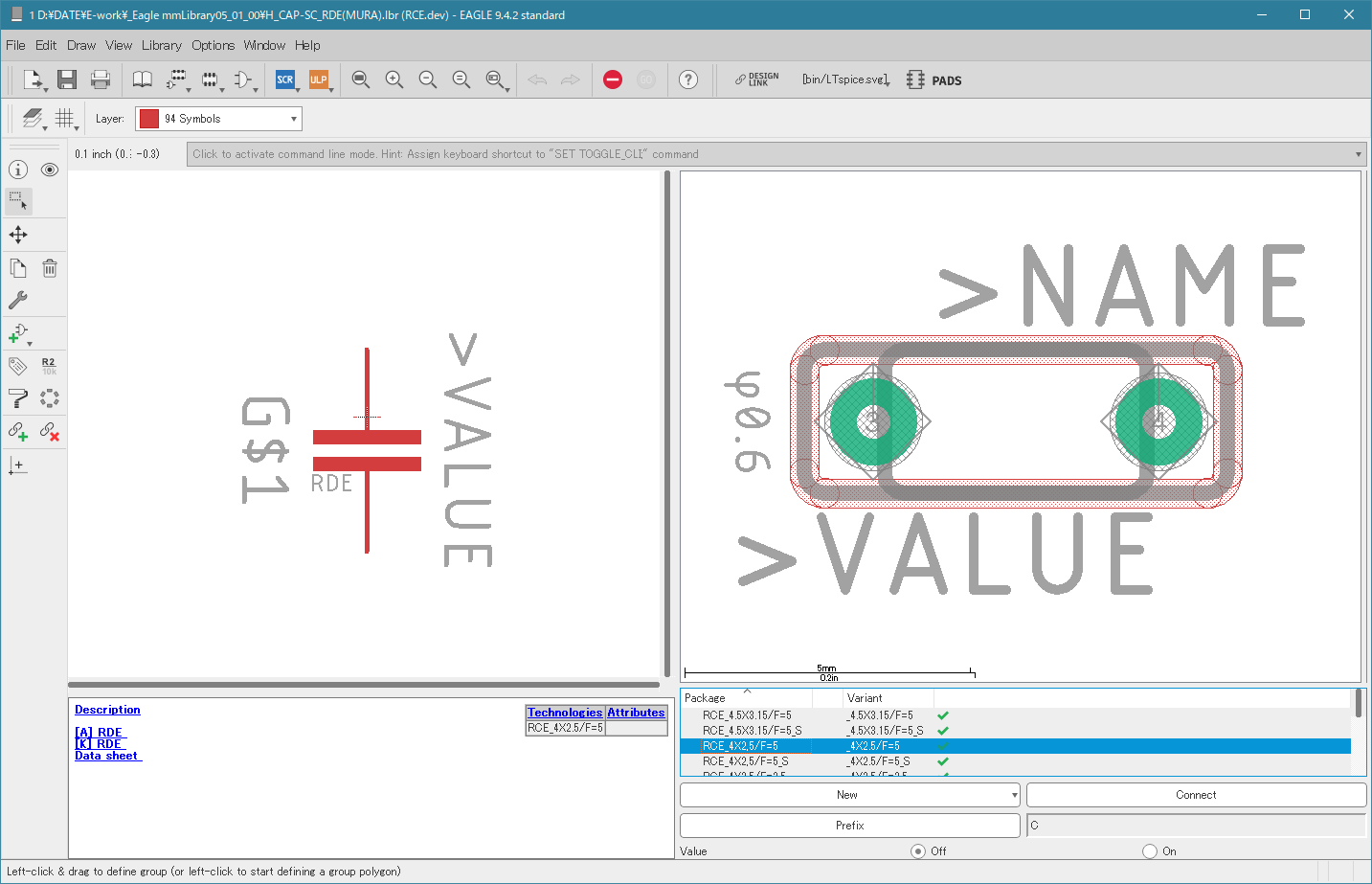Viewport: 1372px width, 884px height.
Task: Select the Mark origin tool icon
Action: [18, 465]
